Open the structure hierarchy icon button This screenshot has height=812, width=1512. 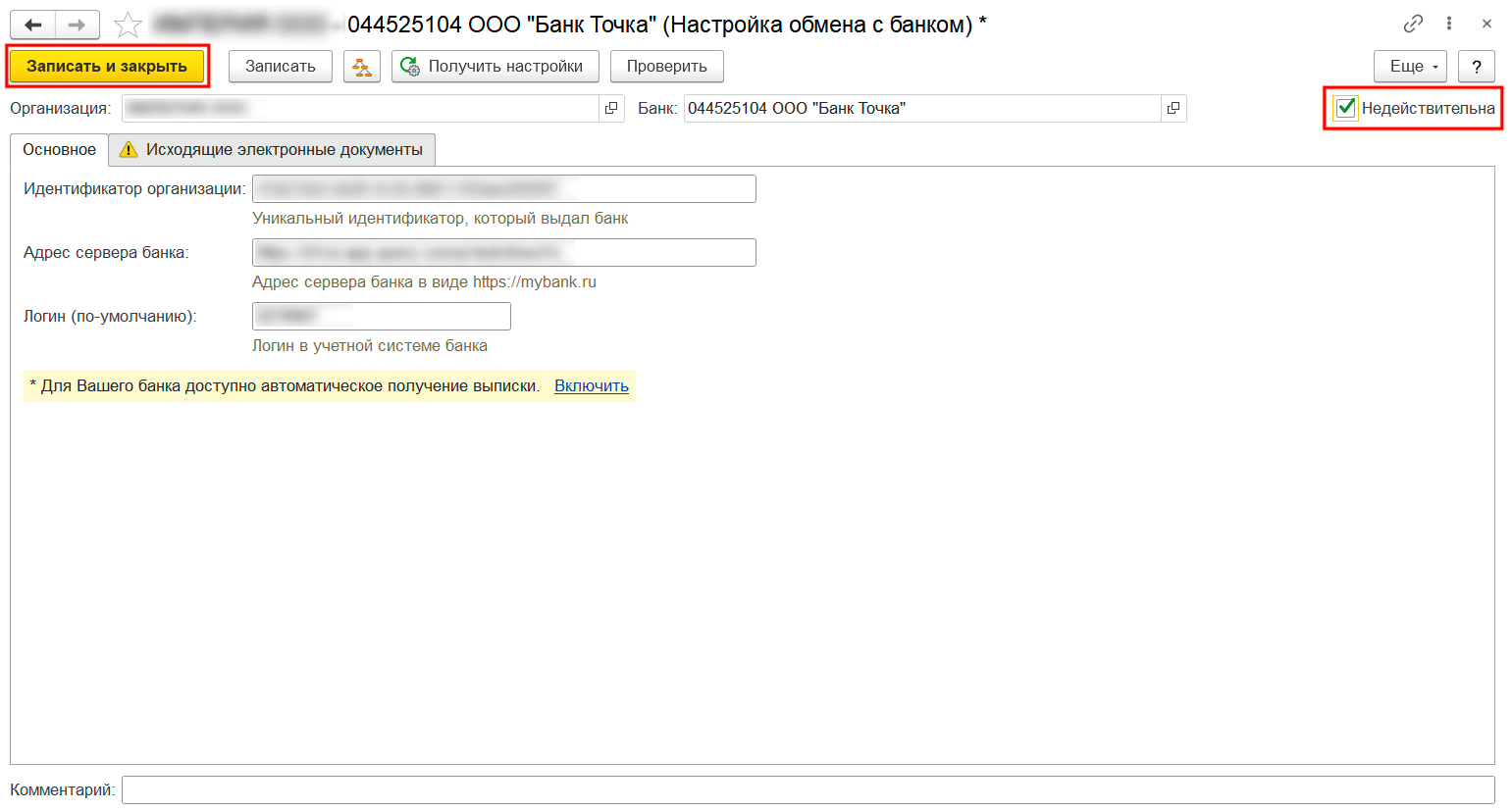click(362, 67)
